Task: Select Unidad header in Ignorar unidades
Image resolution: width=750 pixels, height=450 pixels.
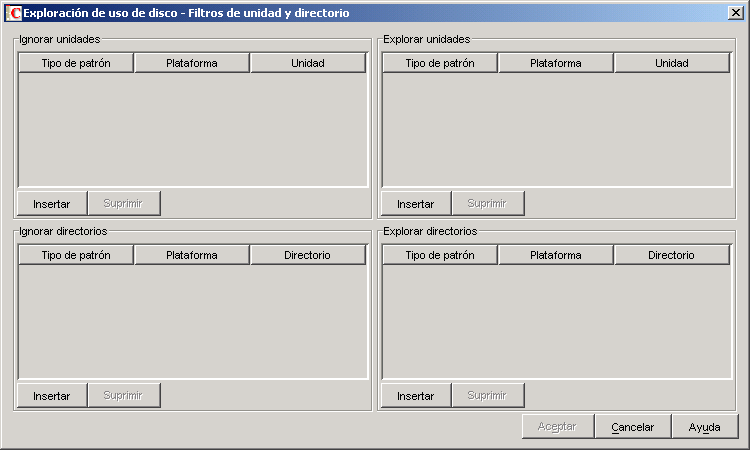Action: [x=308, y=63]
